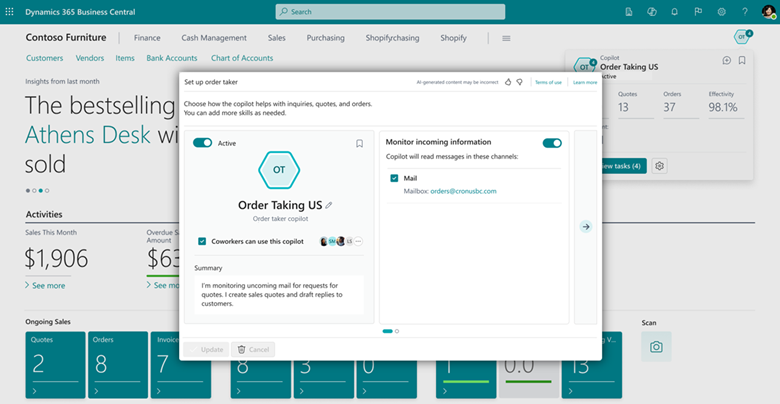The image size is (780, 404).
Task: Click the $1,906 sales amount
Action: [56, 259]
